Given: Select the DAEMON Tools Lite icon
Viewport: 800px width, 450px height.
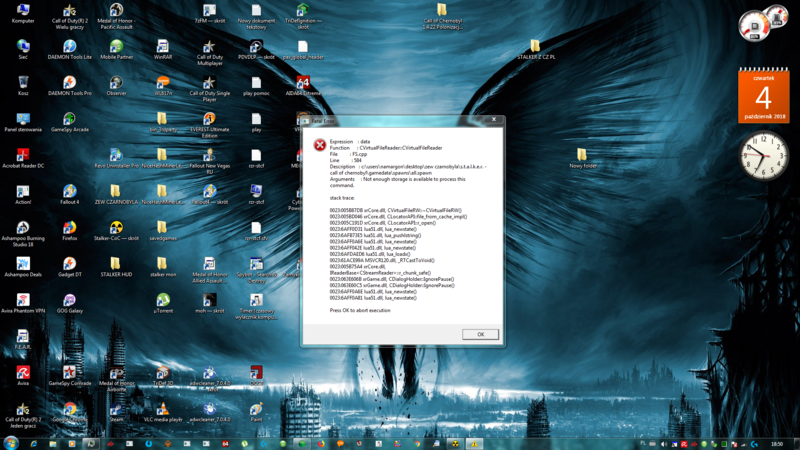Looking at the screenshot, I should click(70, 49).
